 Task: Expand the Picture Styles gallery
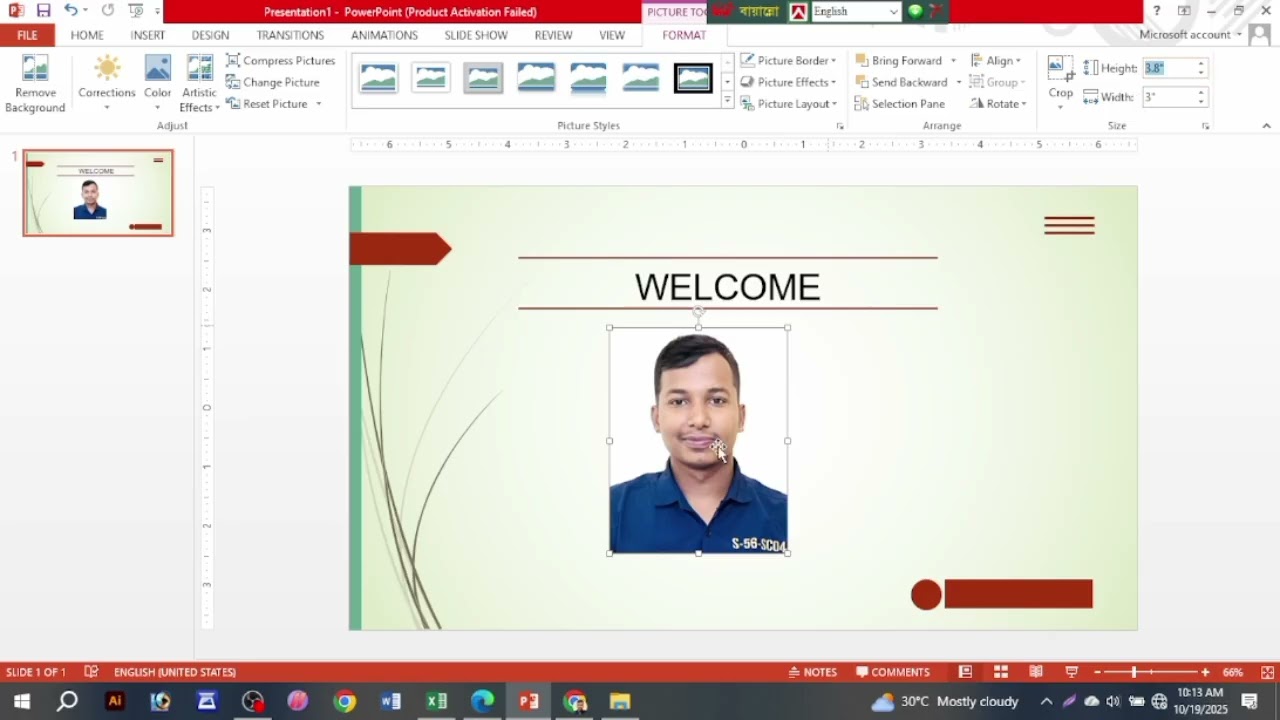coord(727,102)
